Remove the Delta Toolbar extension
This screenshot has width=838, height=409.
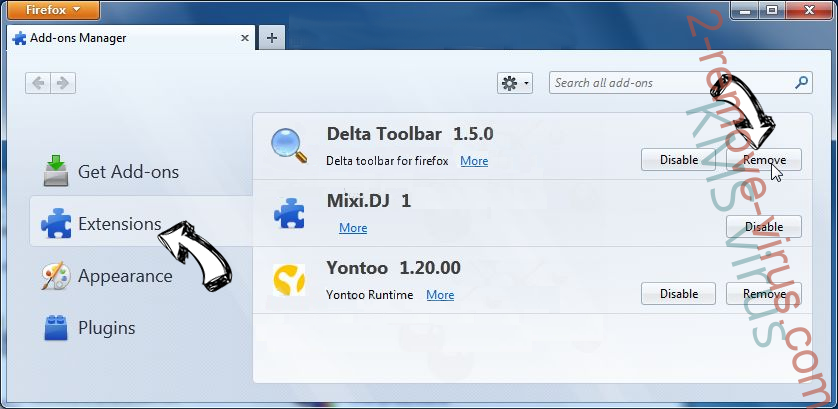[764, 160]
